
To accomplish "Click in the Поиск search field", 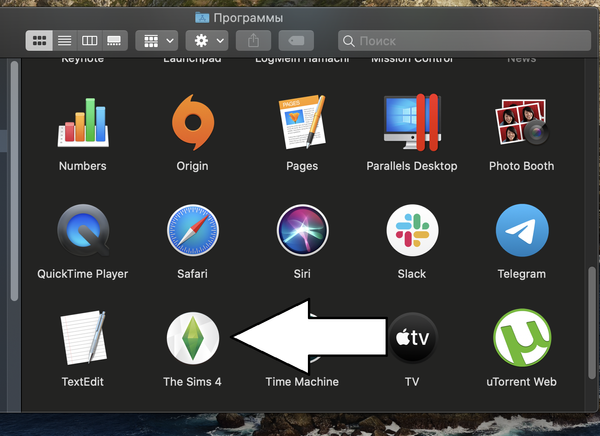I will (x=465, y=41).
